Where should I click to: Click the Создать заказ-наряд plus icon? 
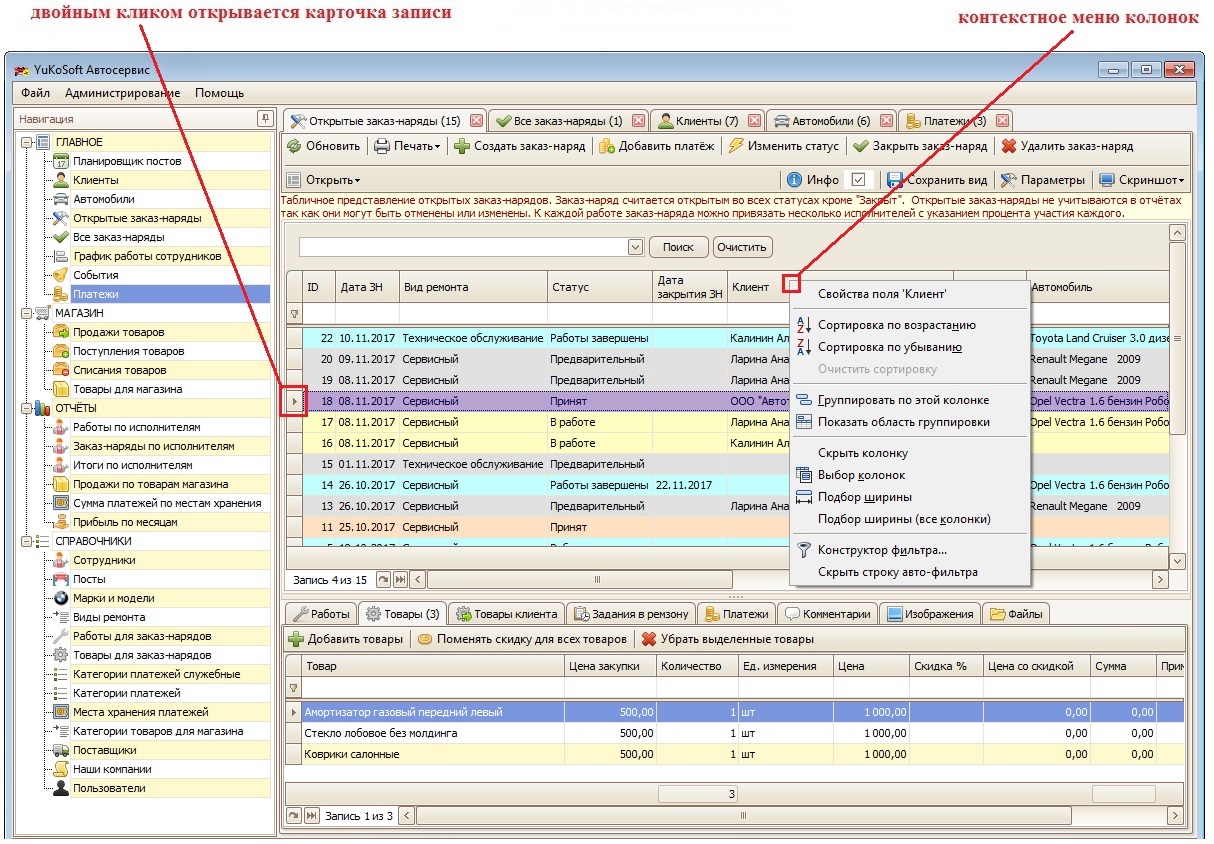point(461,146)
